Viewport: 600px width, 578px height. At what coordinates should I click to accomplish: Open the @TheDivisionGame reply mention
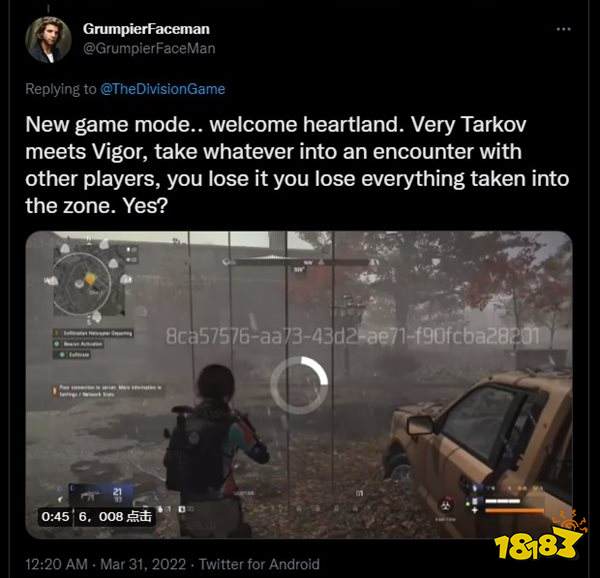pos(163,89)
